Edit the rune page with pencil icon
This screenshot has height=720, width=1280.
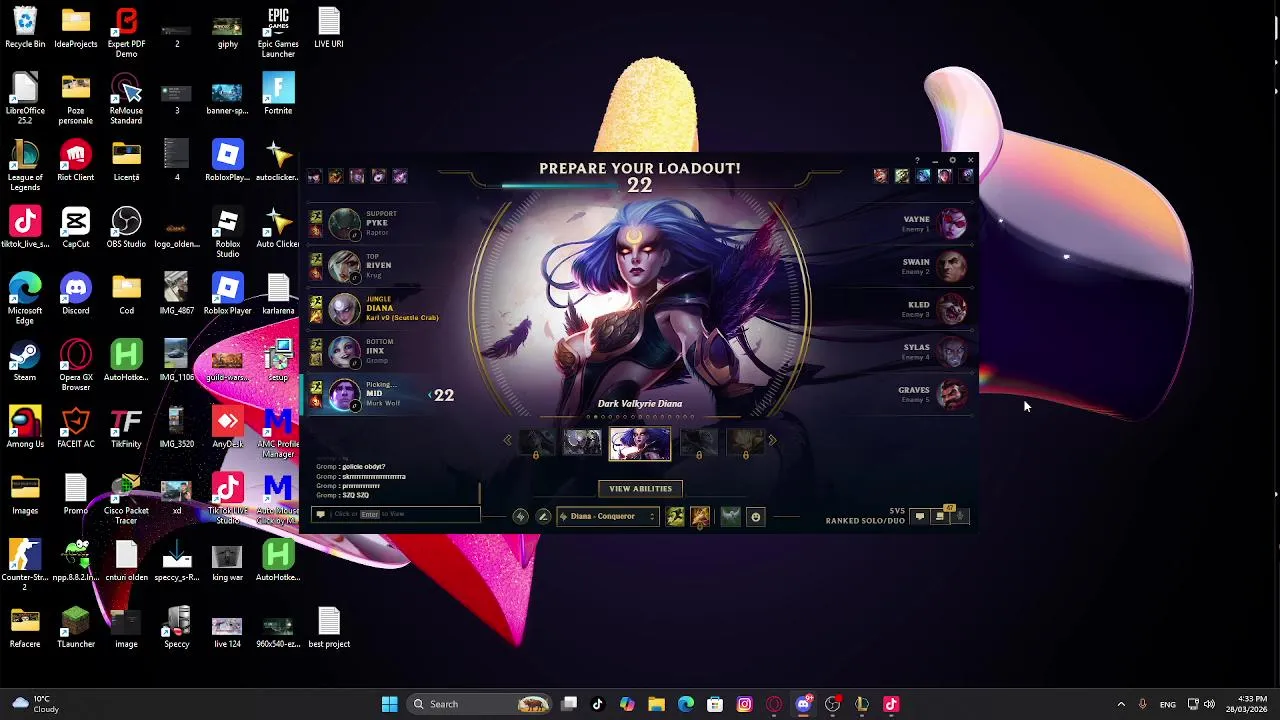pyautogui.click(x=543, y=516)
